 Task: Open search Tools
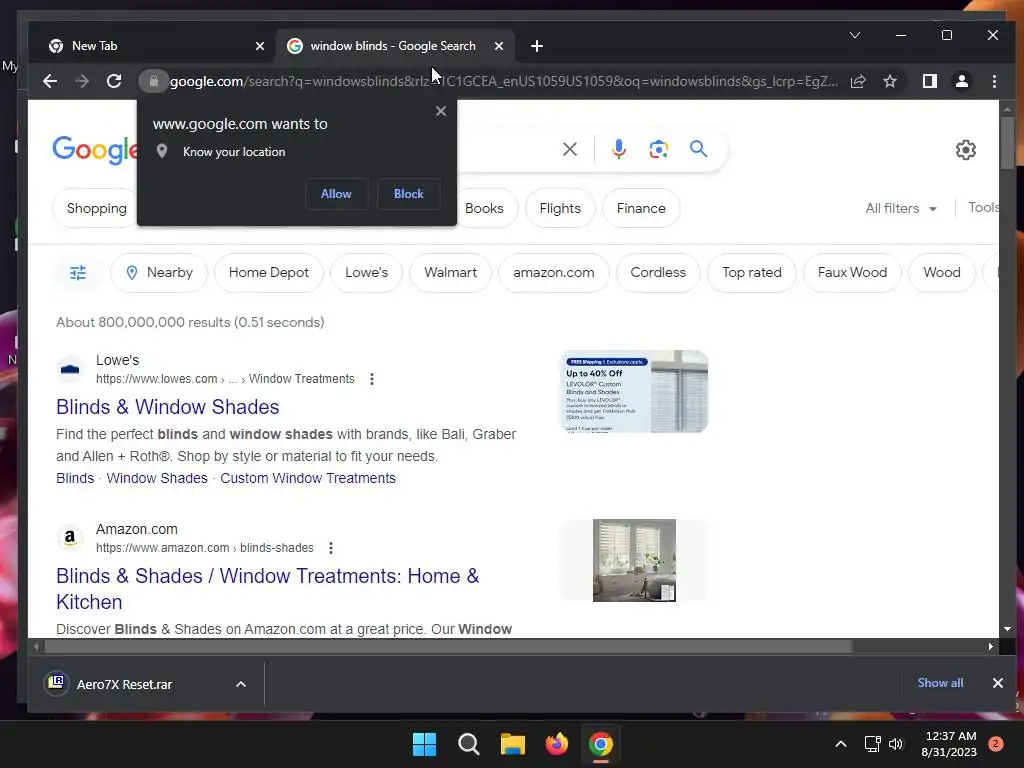point(984,208)
